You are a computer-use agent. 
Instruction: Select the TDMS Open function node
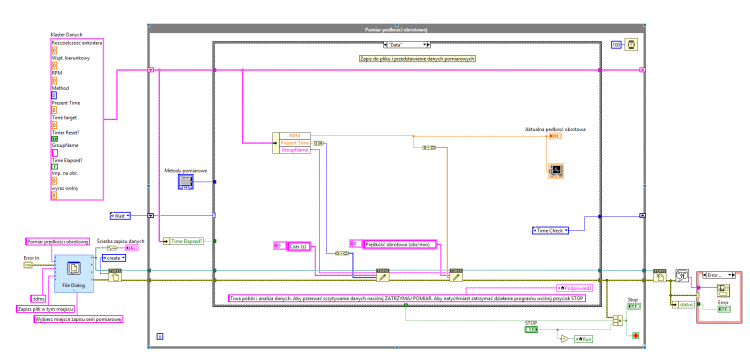(116, 275)
